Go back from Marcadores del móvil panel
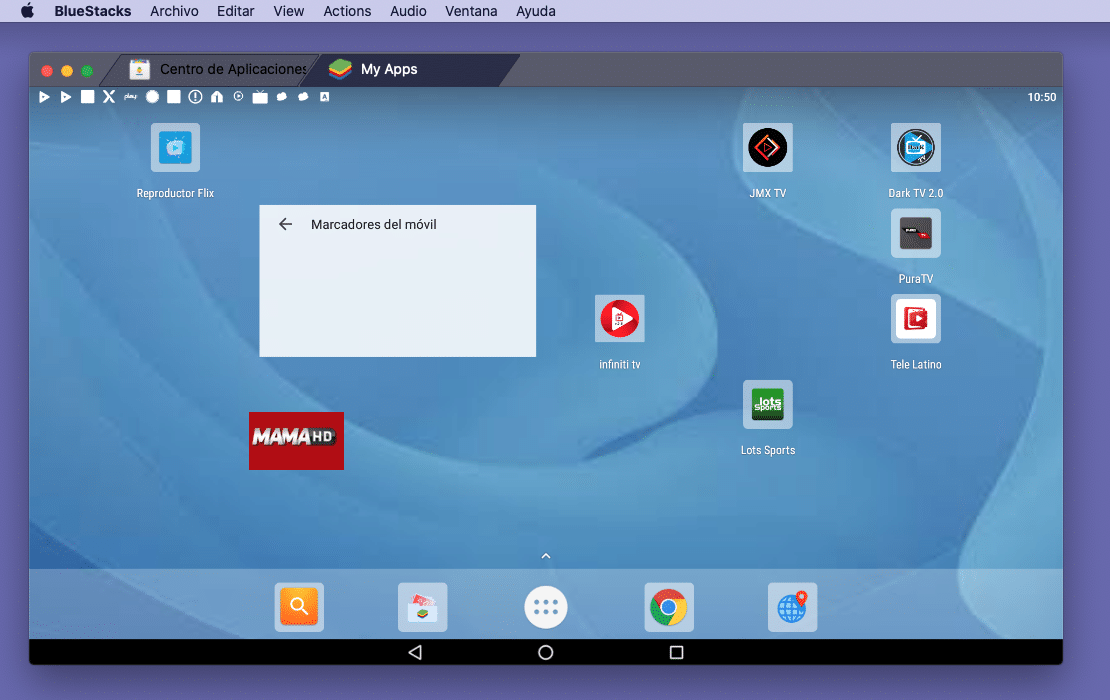 (x=285, y=224)
